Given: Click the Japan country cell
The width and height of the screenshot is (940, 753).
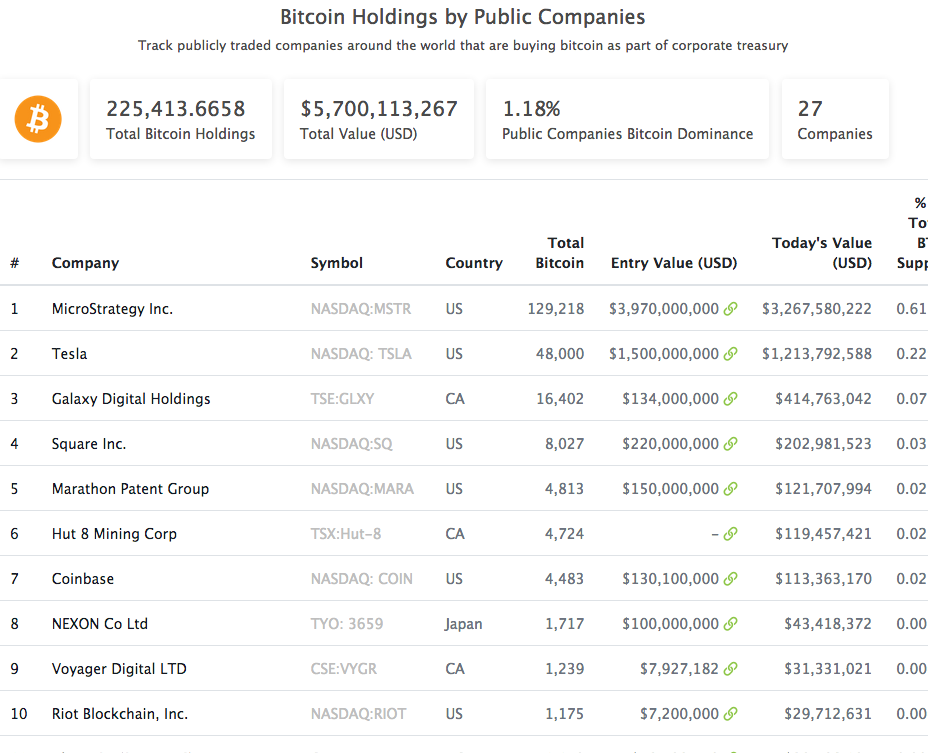Looking at the screenshot, I should point(463,624).
